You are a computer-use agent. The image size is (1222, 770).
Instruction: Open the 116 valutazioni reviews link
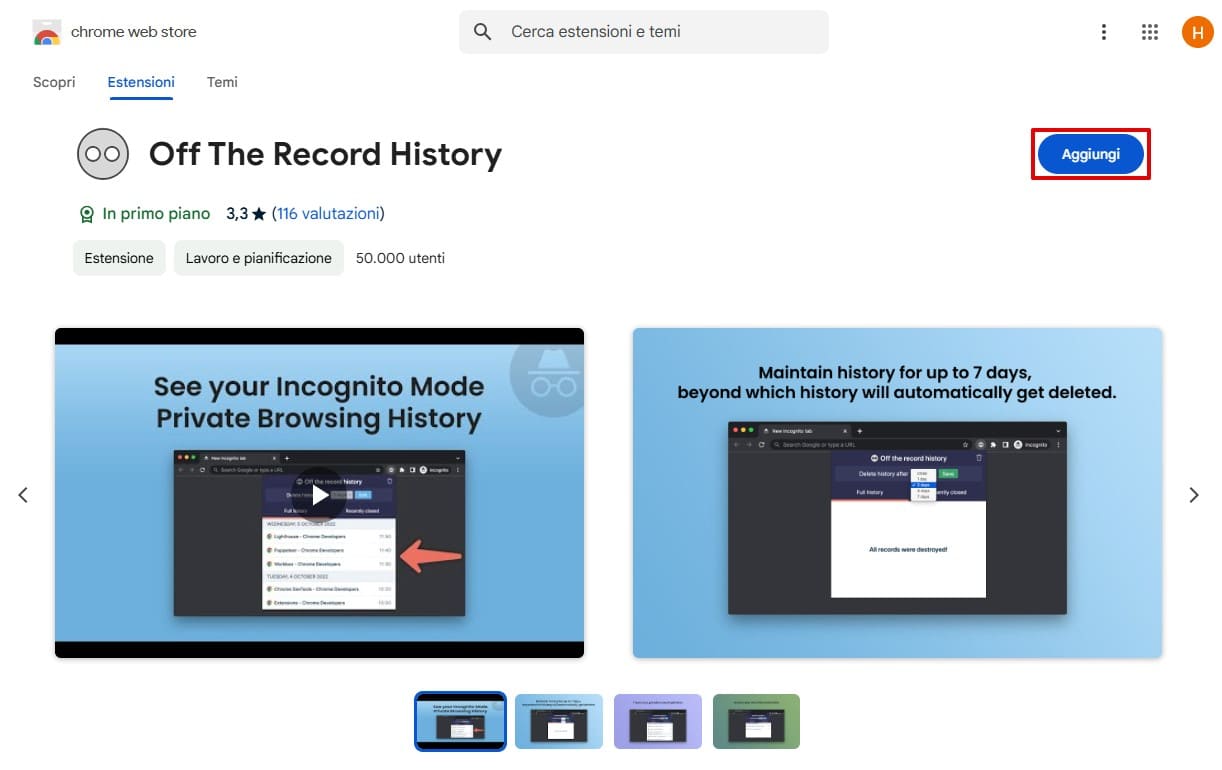[x=328, y=214]
